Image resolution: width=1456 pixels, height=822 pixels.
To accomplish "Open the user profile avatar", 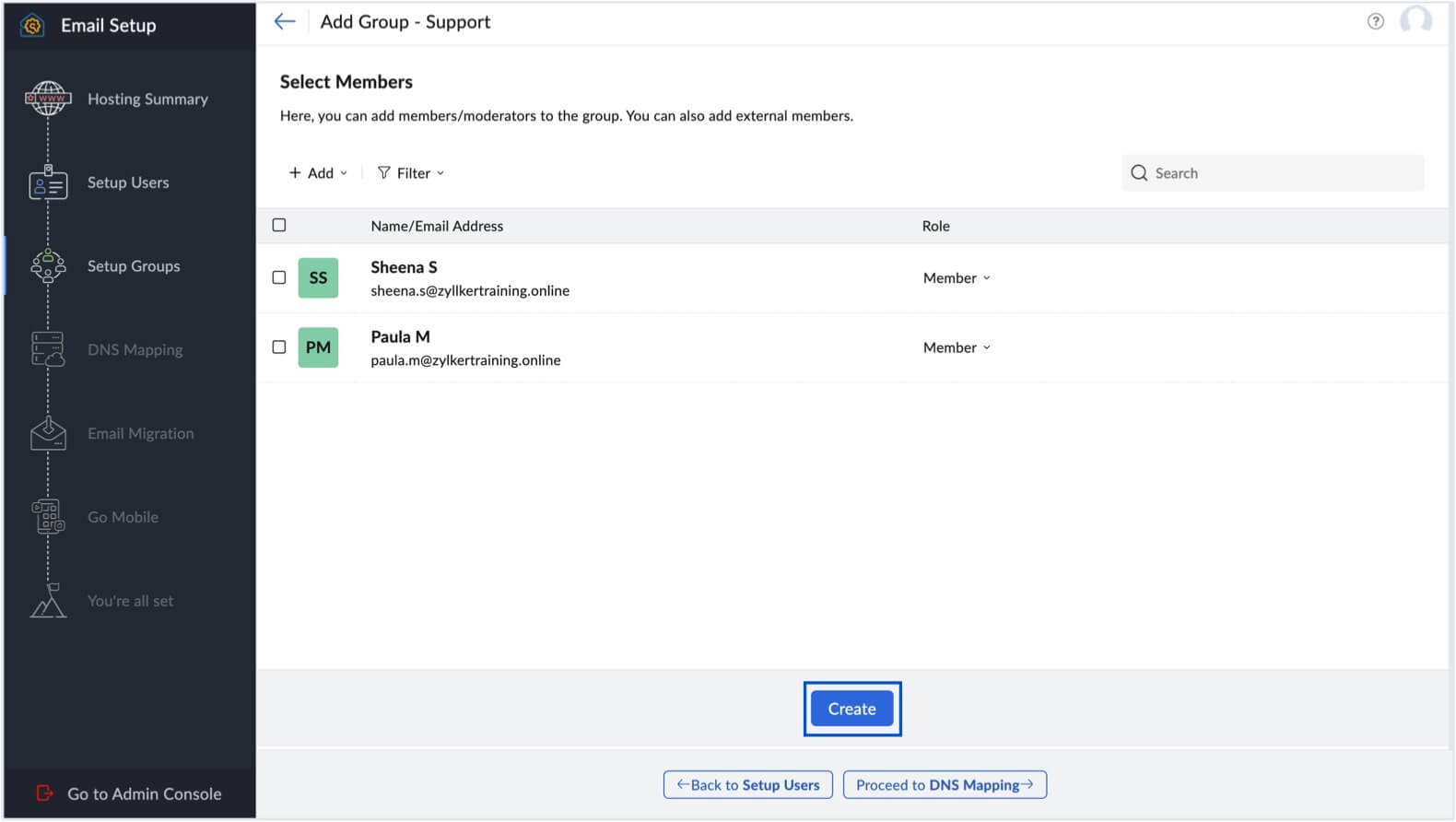I will coord(1415,20).
